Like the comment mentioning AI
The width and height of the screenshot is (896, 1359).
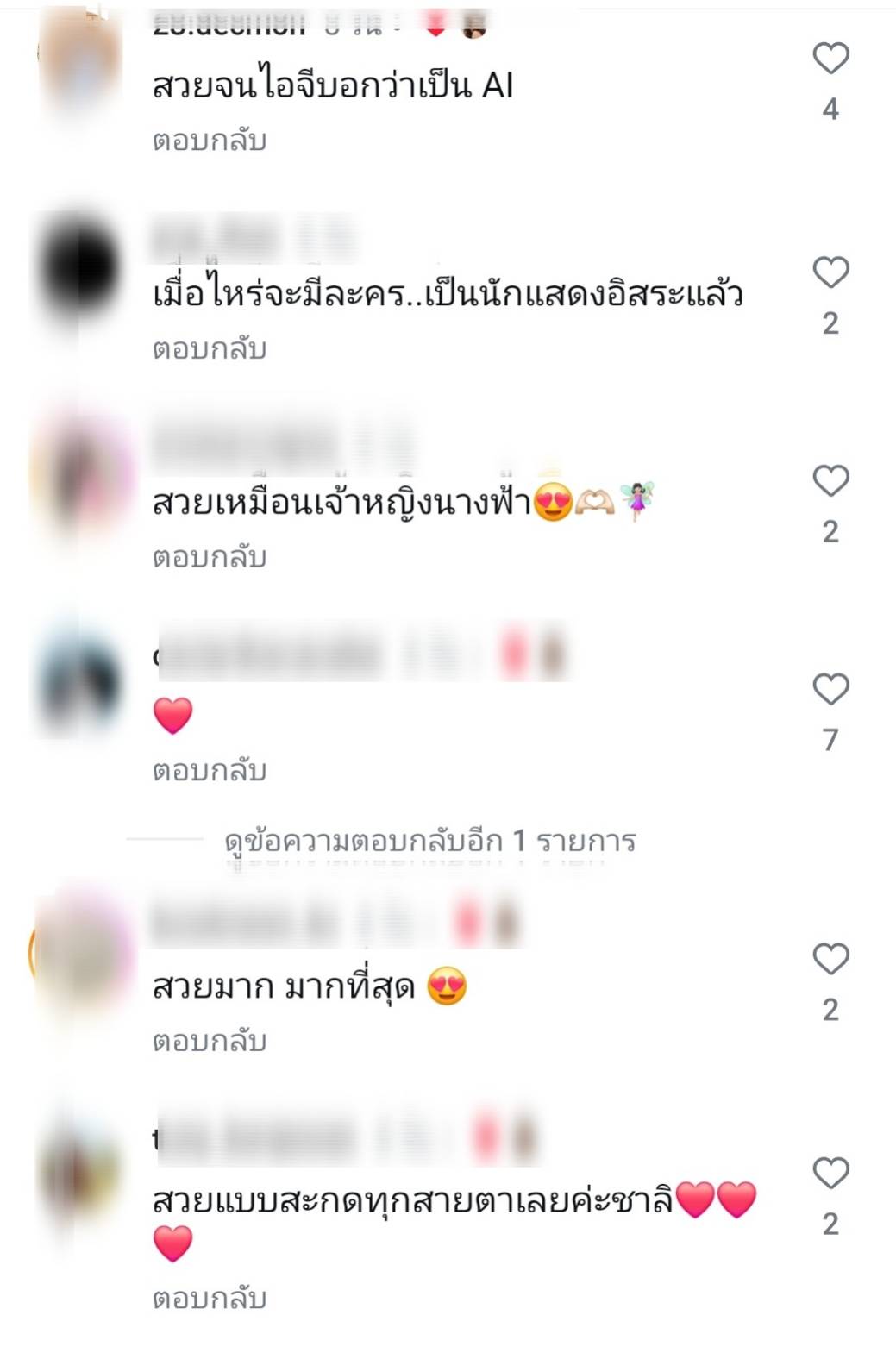(830, 59)
